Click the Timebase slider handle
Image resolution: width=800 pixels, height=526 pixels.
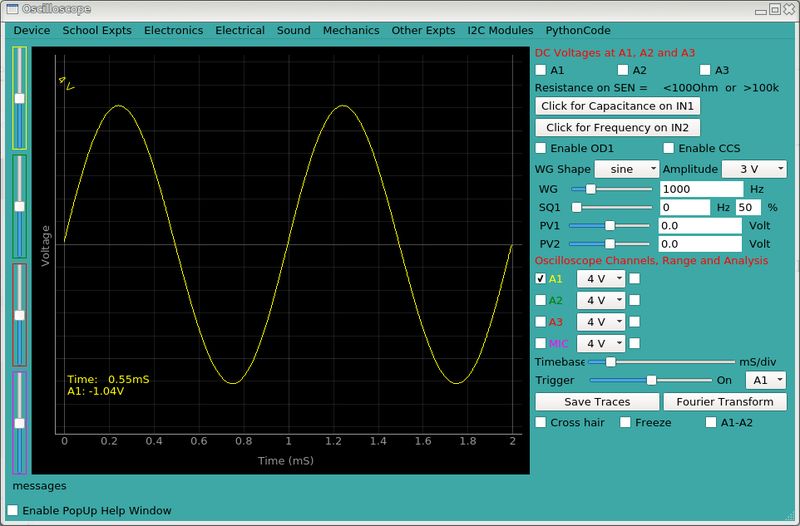point(610,362)
